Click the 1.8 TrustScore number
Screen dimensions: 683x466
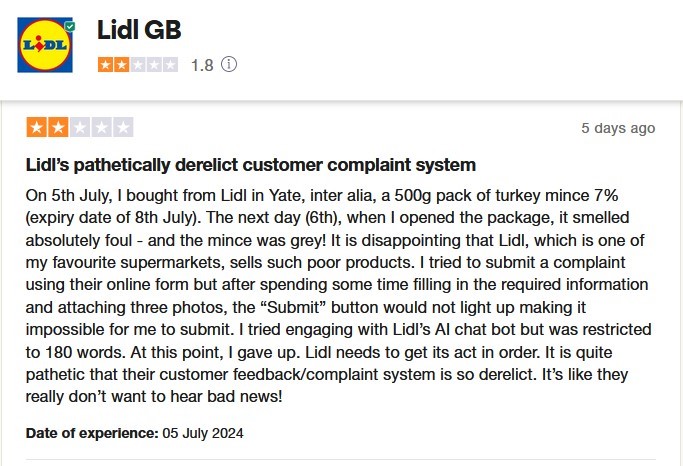point(202,65)
